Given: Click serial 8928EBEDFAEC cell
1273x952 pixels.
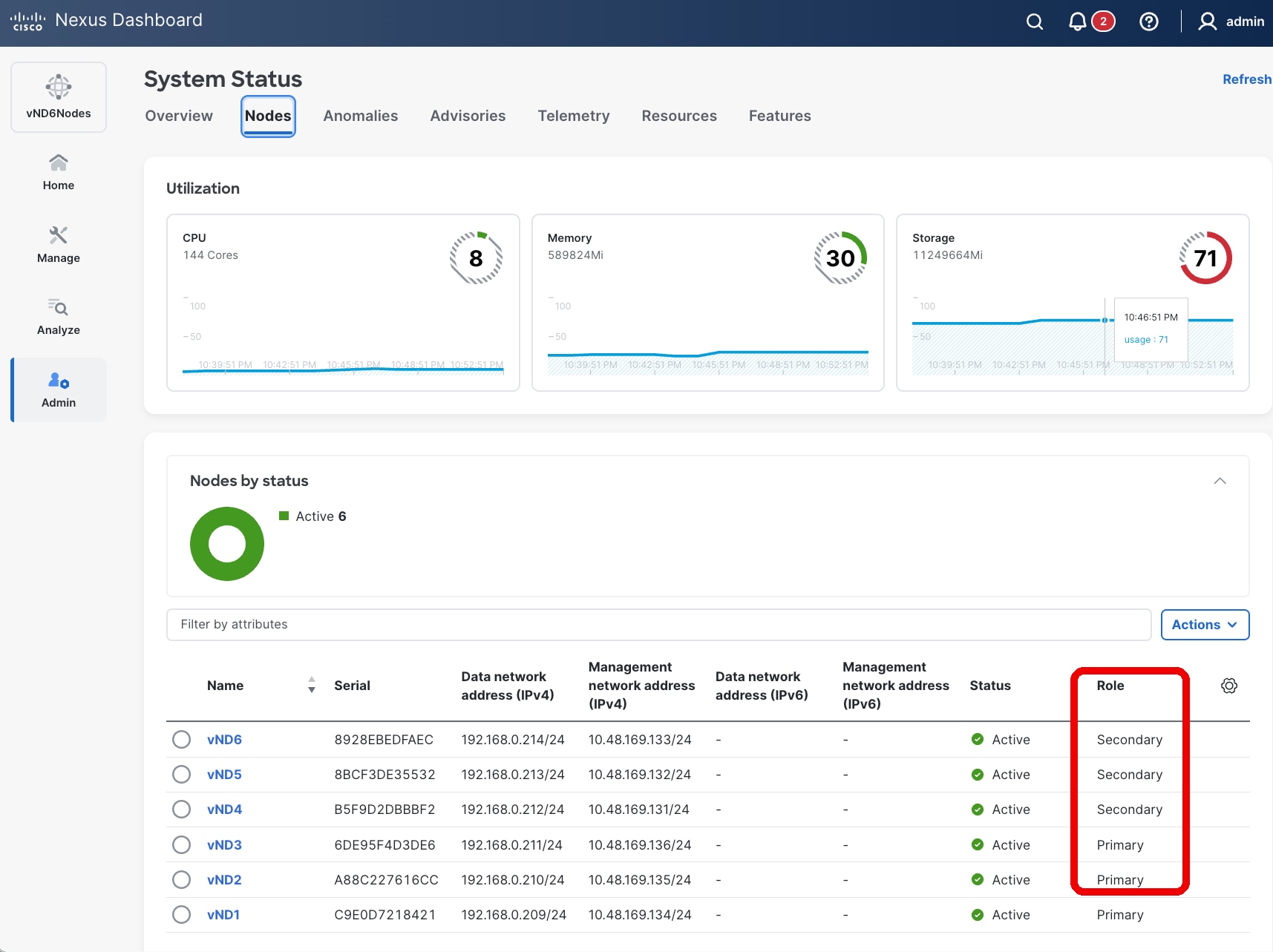Looking at the screenshot, I should (x=384, y=740).
